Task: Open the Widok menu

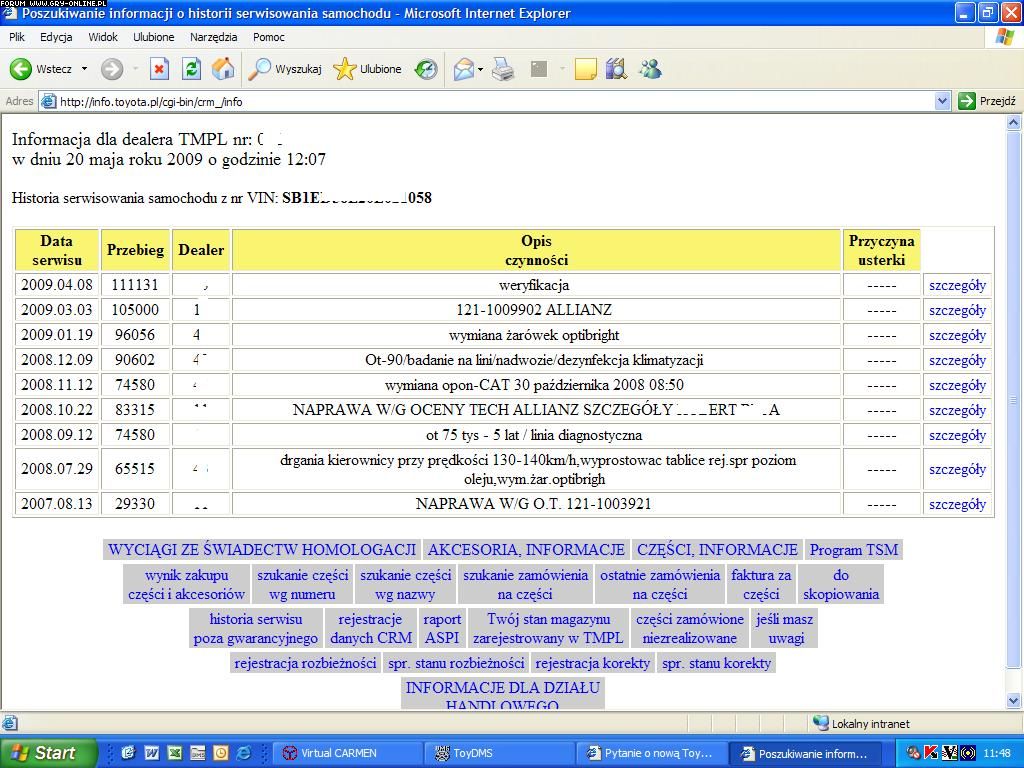Action: (103, 37)
